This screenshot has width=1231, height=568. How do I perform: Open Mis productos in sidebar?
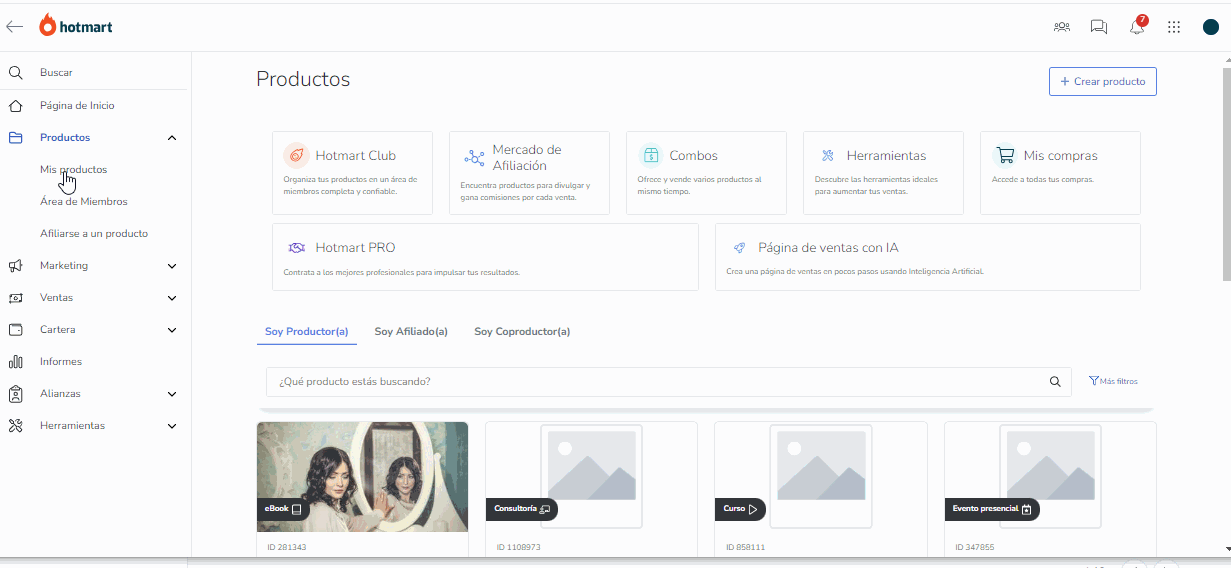coord(73,169)
